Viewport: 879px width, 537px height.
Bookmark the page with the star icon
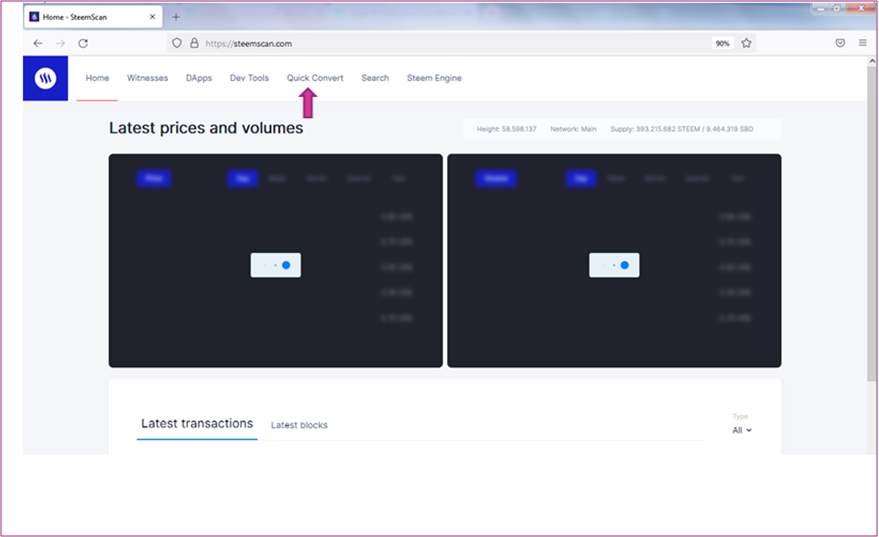pyautogui.click(x=746, y=43)
